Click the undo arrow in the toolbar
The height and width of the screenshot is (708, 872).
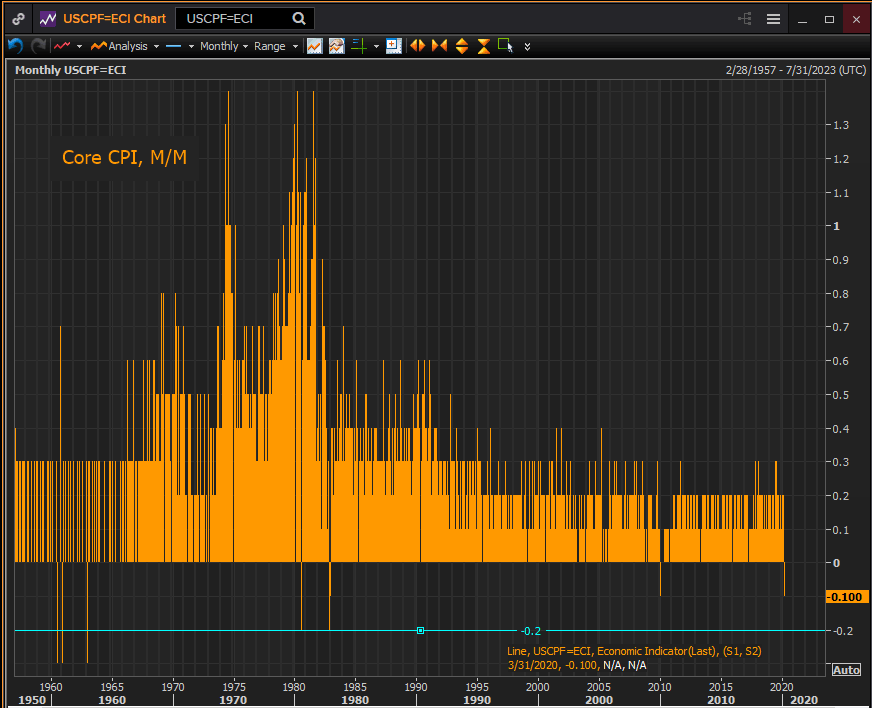[x=15, y=46]
